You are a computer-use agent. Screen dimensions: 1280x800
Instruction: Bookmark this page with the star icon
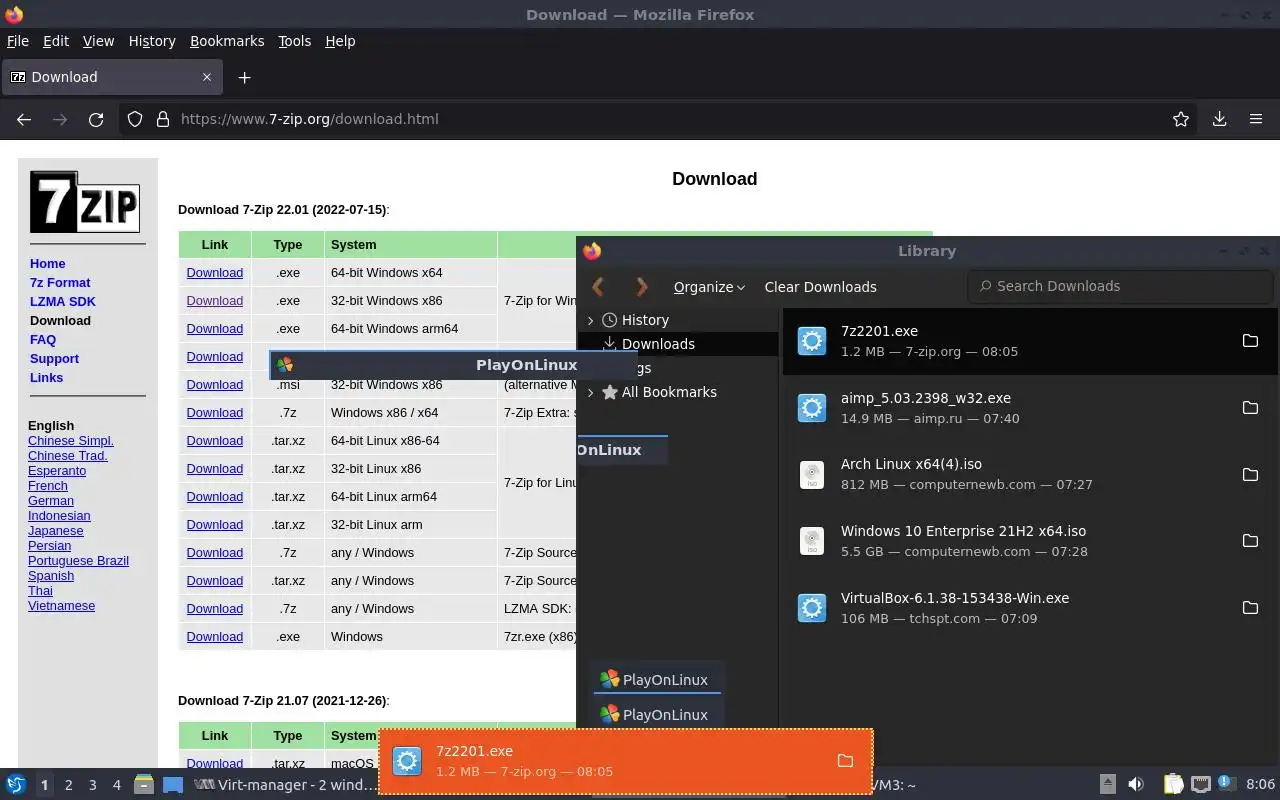[x=1181, y=119]
